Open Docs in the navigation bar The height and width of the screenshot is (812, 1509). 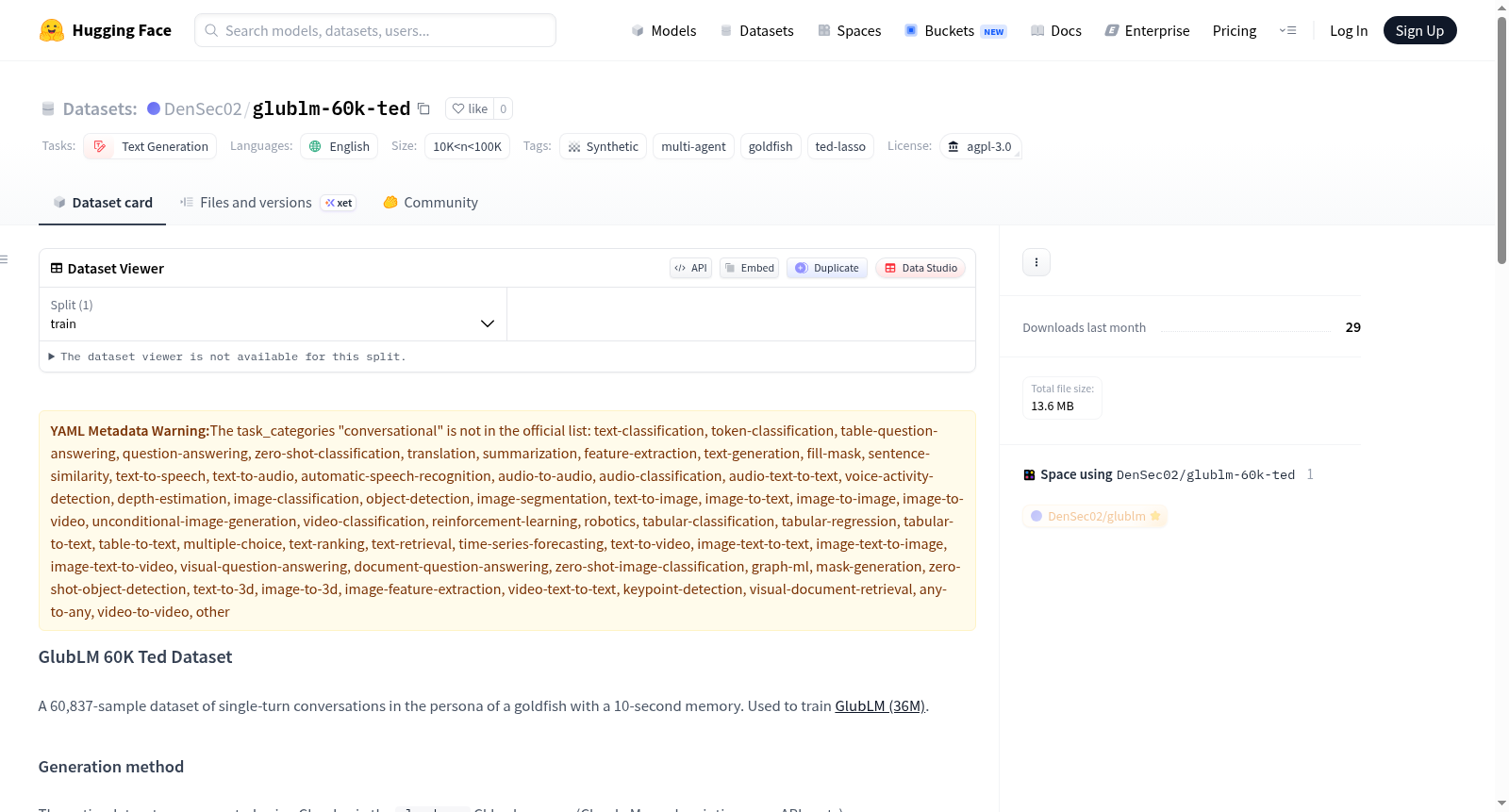pos(1055,30)
